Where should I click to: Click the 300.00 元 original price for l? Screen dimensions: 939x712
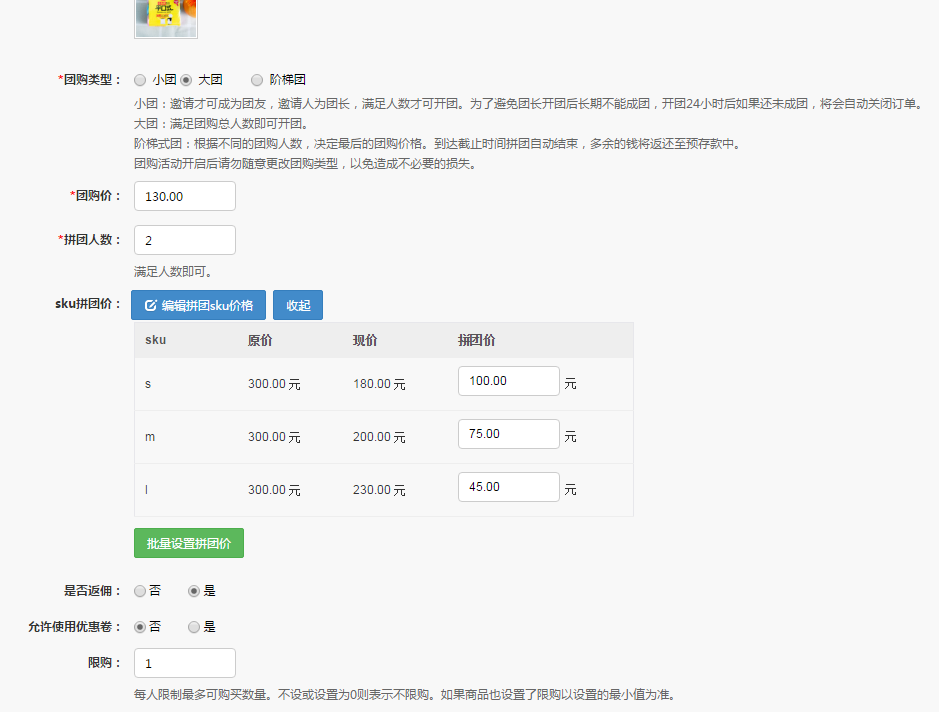274,490
